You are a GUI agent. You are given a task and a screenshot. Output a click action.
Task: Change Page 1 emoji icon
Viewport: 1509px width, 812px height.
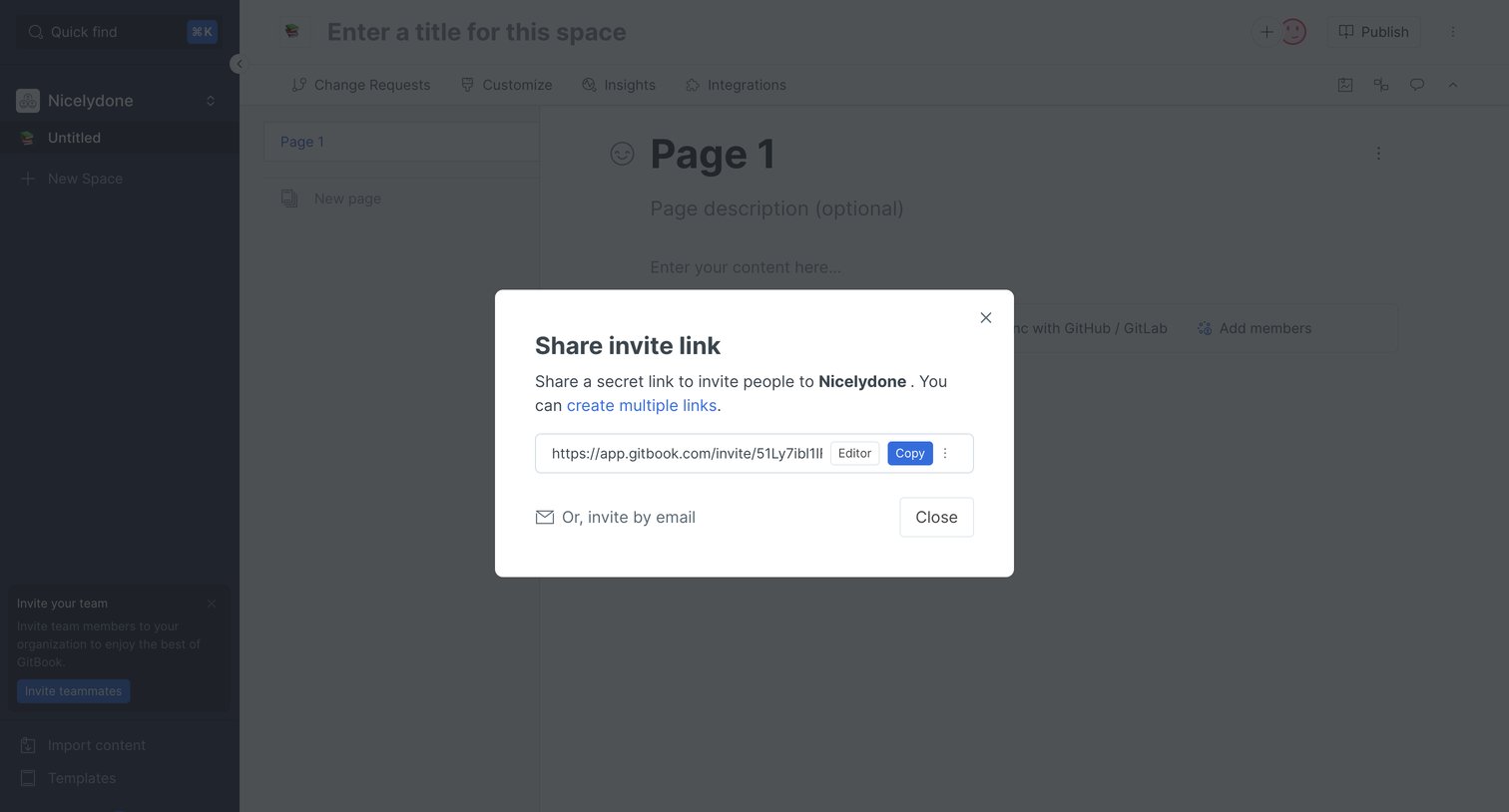[622, 154]
